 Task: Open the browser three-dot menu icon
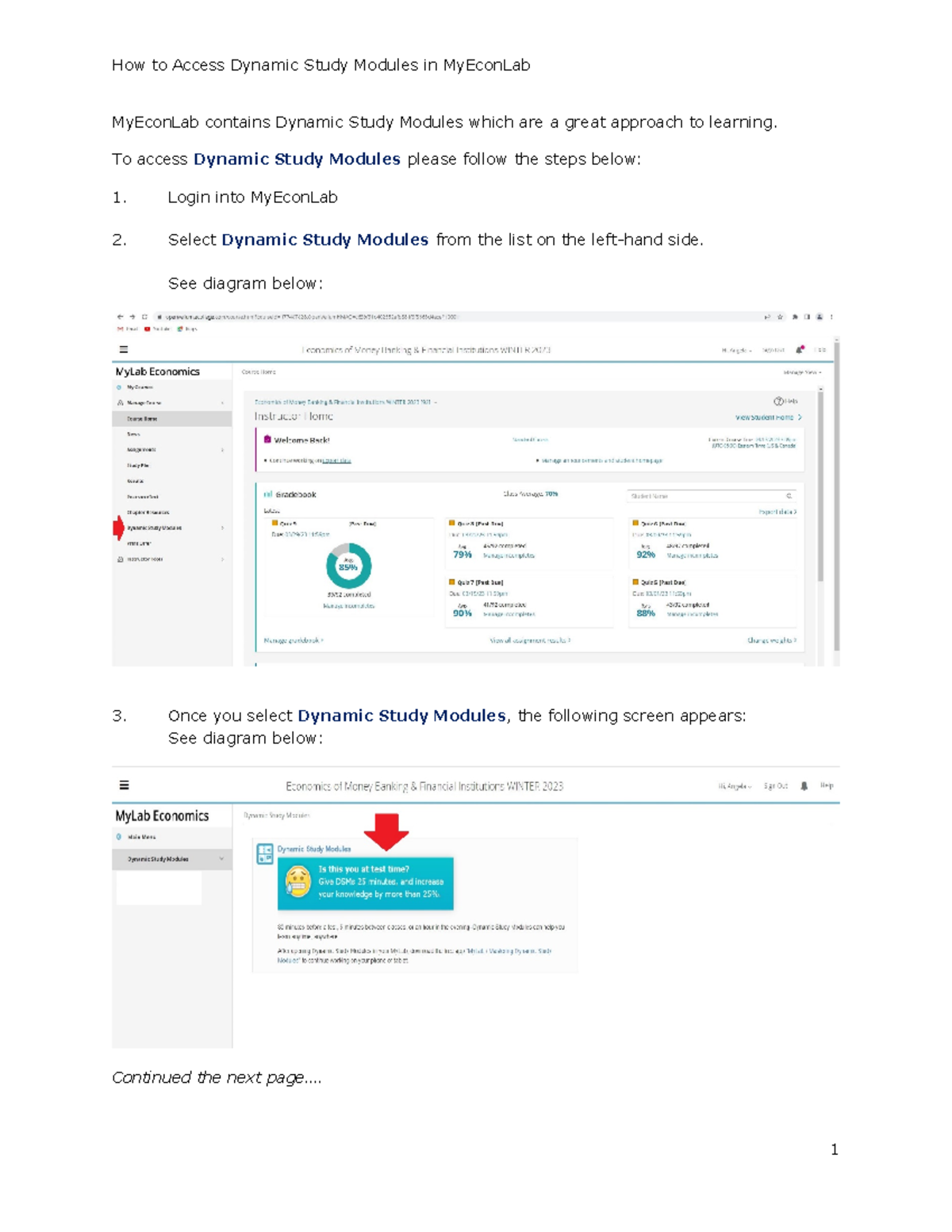tap(831, 317)
